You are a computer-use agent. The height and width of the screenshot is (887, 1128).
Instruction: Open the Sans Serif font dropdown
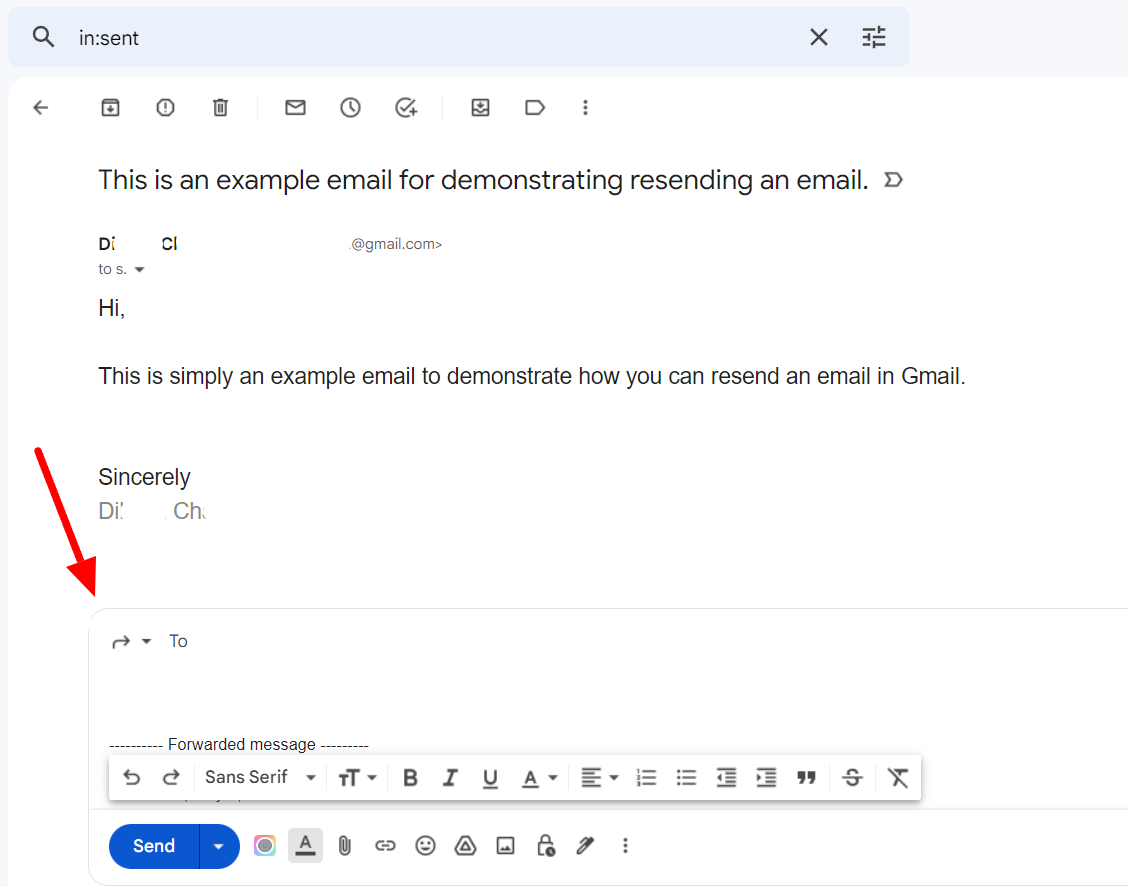click(x=260, y=778)
